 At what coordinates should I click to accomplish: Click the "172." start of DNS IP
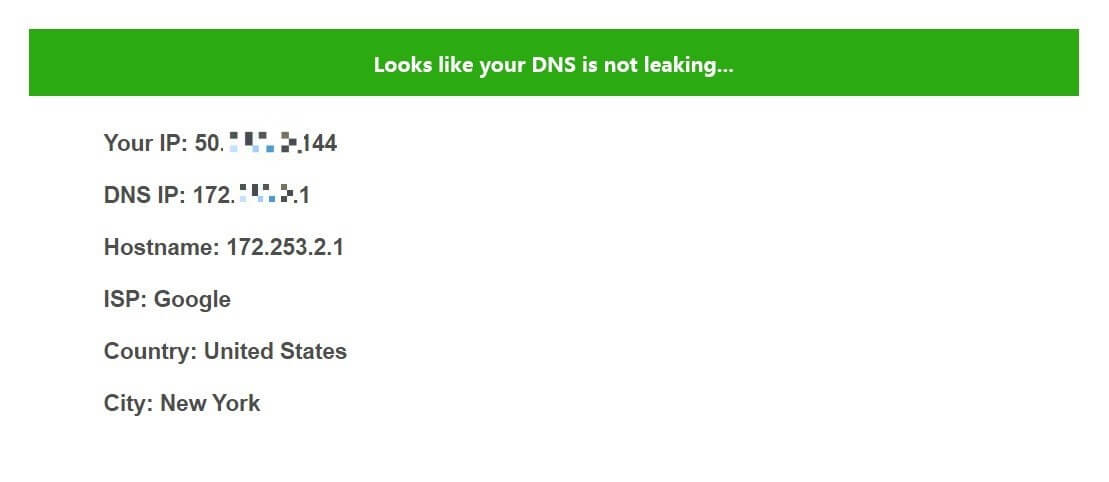(x=213, y=195)
